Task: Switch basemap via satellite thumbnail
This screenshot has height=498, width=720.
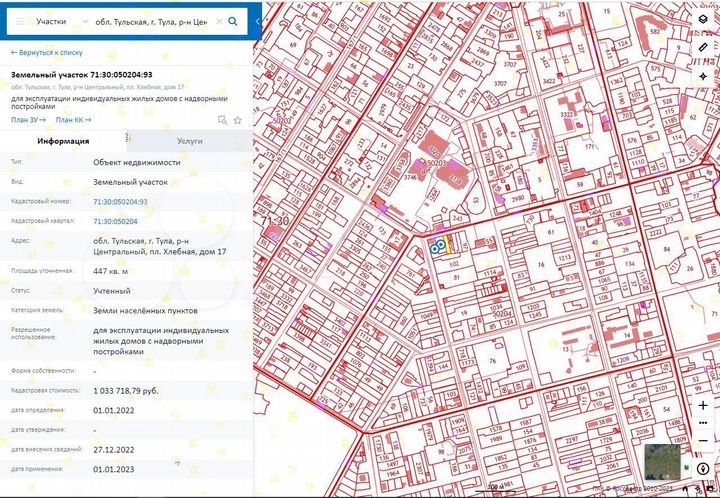Action: click(x=661, y=460)
